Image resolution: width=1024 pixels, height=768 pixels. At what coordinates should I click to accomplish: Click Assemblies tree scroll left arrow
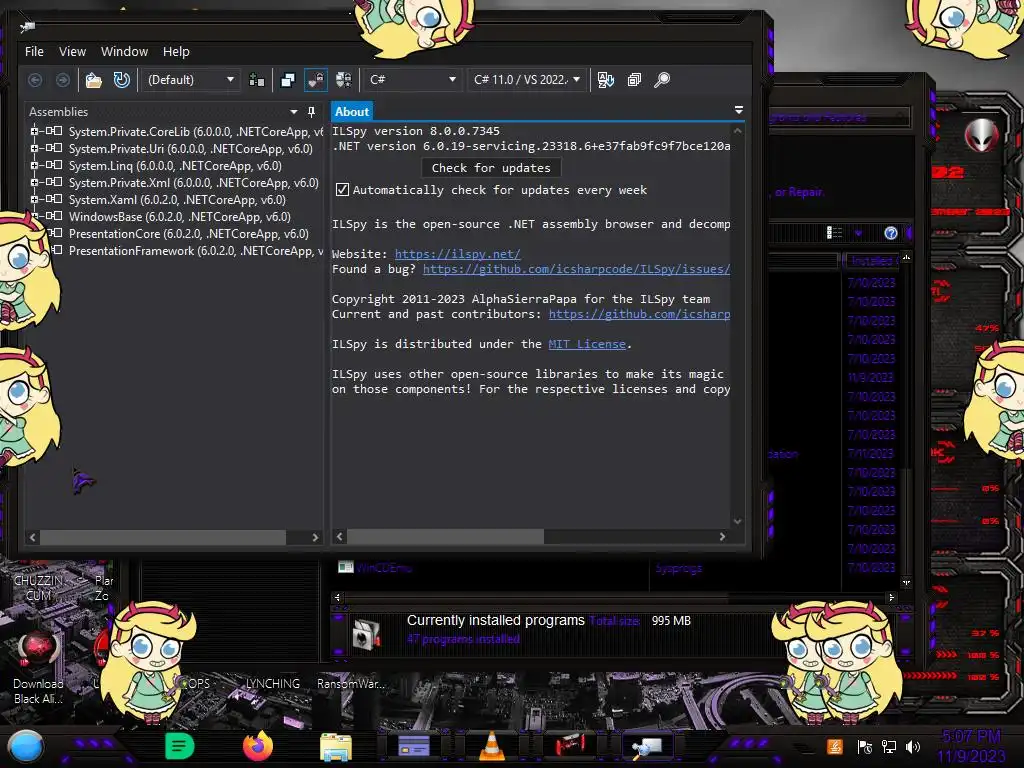tap(33, 537)
